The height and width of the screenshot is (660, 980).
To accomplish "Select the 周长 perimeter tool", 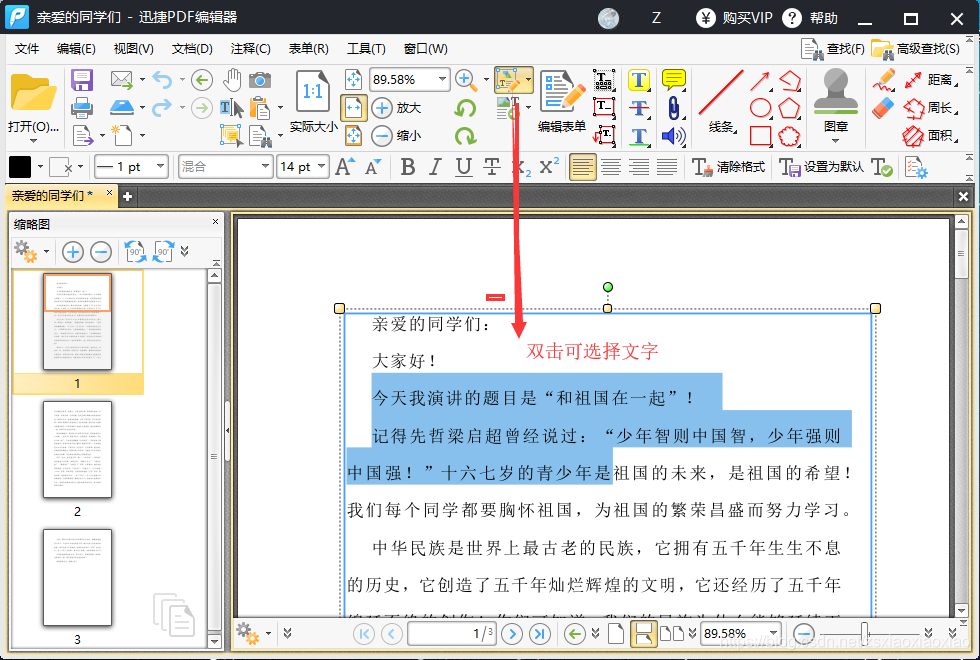I will [930, 108].
